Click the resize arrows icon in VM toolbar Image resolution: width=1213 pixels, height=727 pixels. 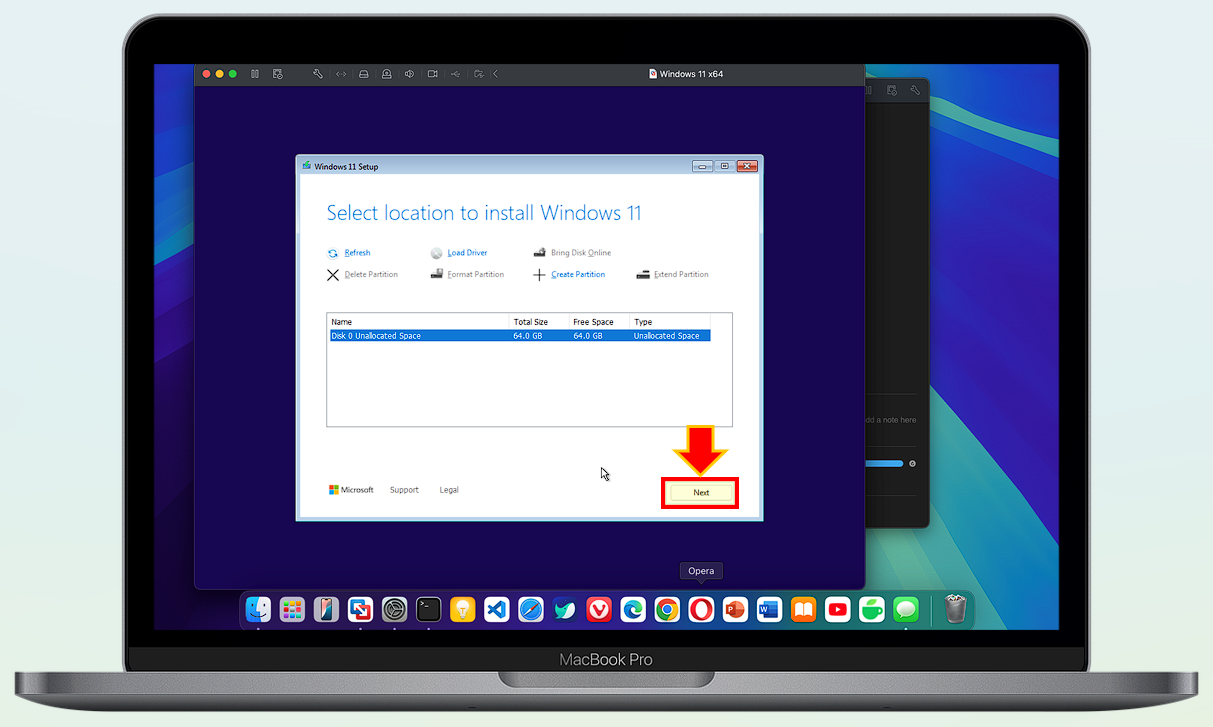341,74
